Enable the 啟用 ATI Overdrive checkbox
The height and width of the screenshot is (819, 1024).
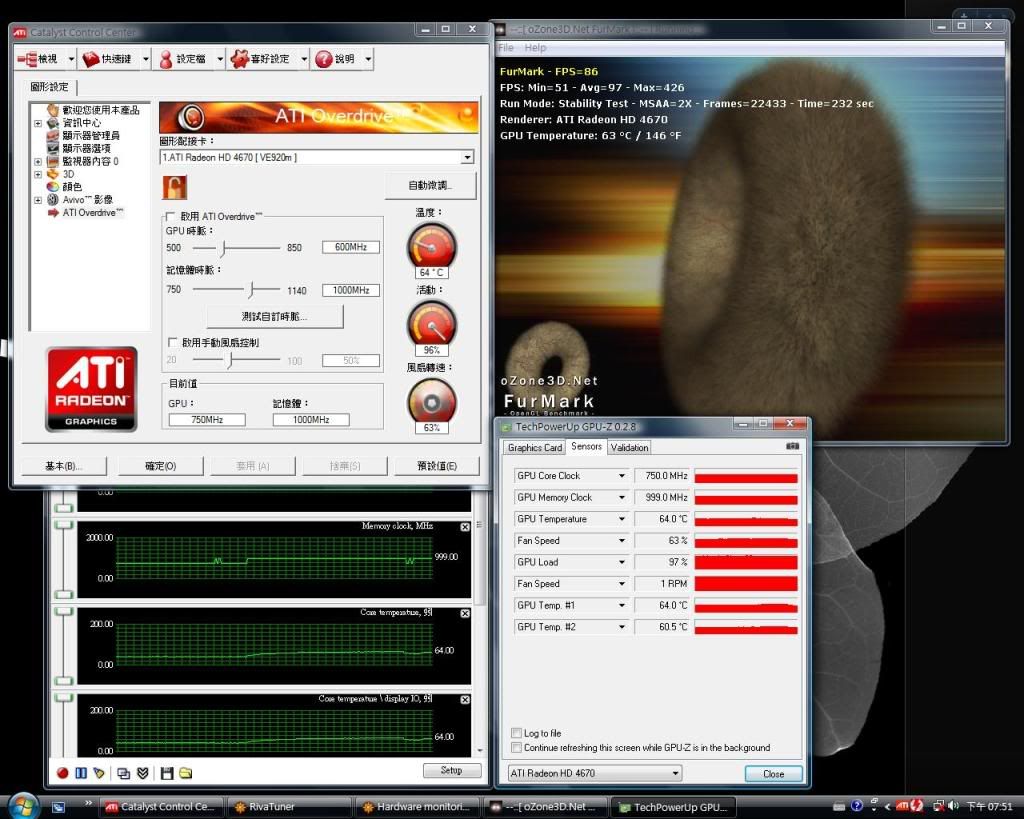click(170, 216)
